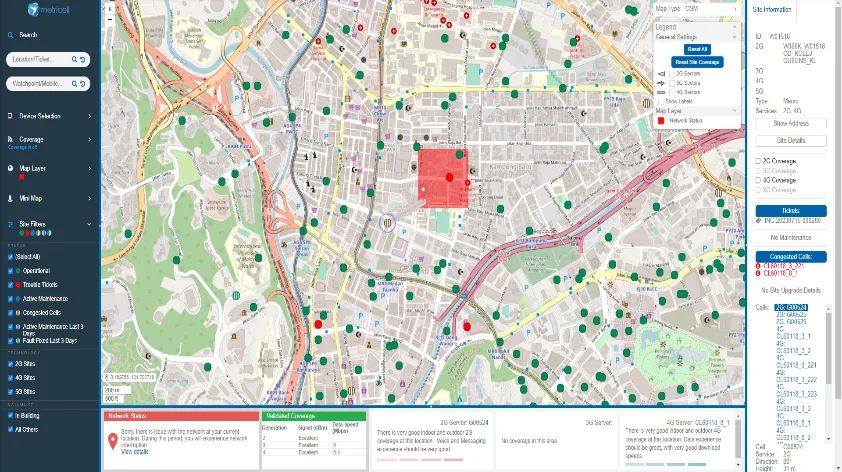Screen dimensions: 842x472
Task: Click red alert icon beside CL60118_3_221
Action: 758,266
